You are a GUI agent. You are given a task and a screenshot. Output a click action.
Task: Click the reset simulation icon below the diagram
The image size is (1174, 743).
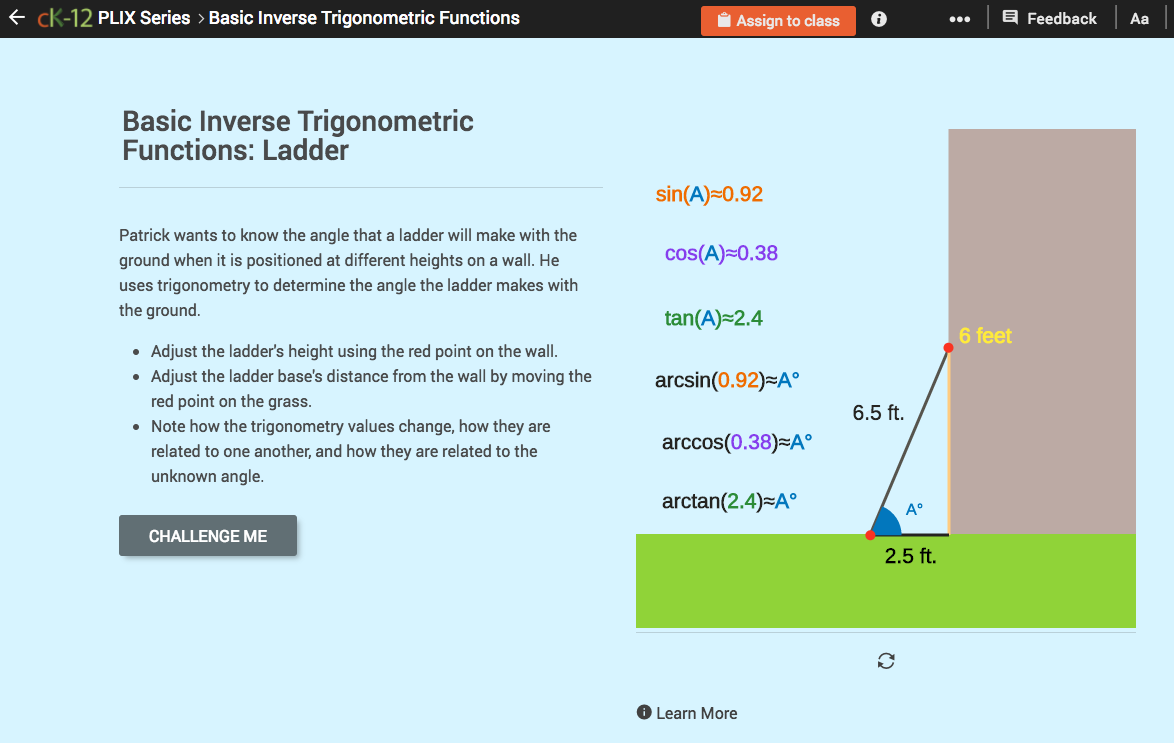point(885,660)
